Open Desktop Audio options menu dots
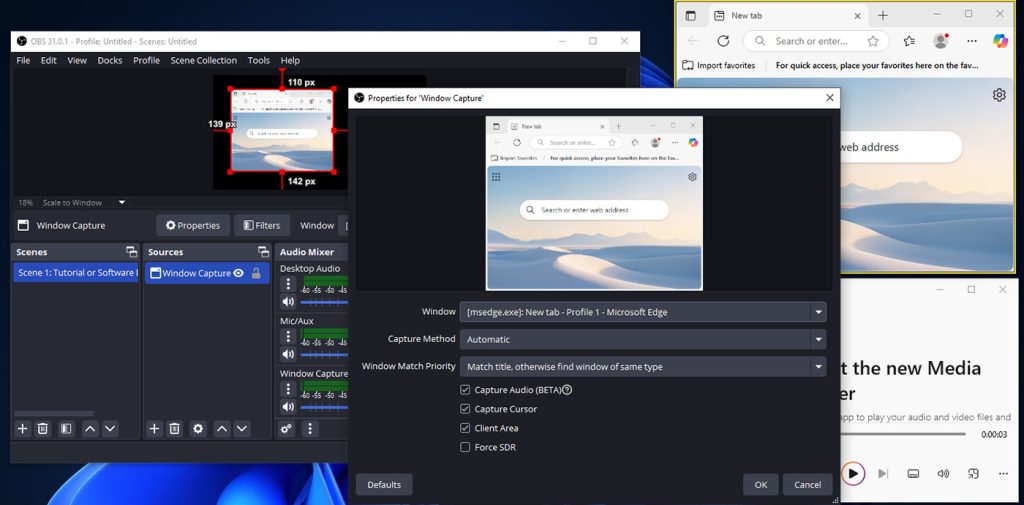Image resolution: width=1024 pixels, height=505 pixels. tap(288, 284)
